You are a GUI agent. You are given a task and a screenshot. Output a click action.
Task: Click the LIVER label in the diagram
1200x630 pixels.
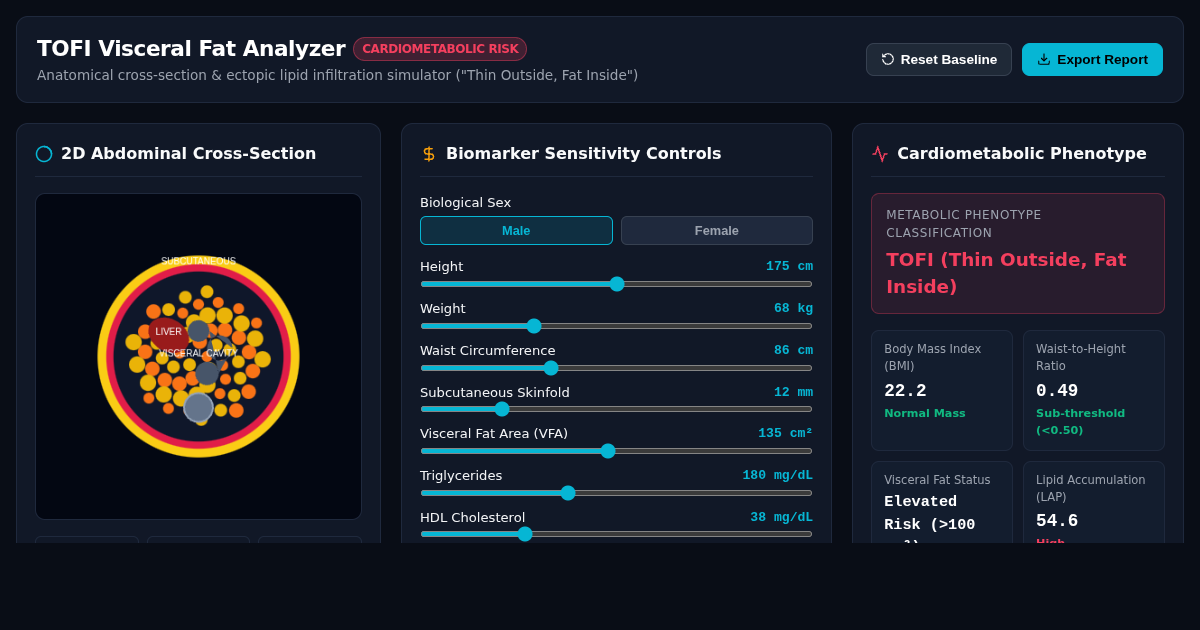pos(168,332)
